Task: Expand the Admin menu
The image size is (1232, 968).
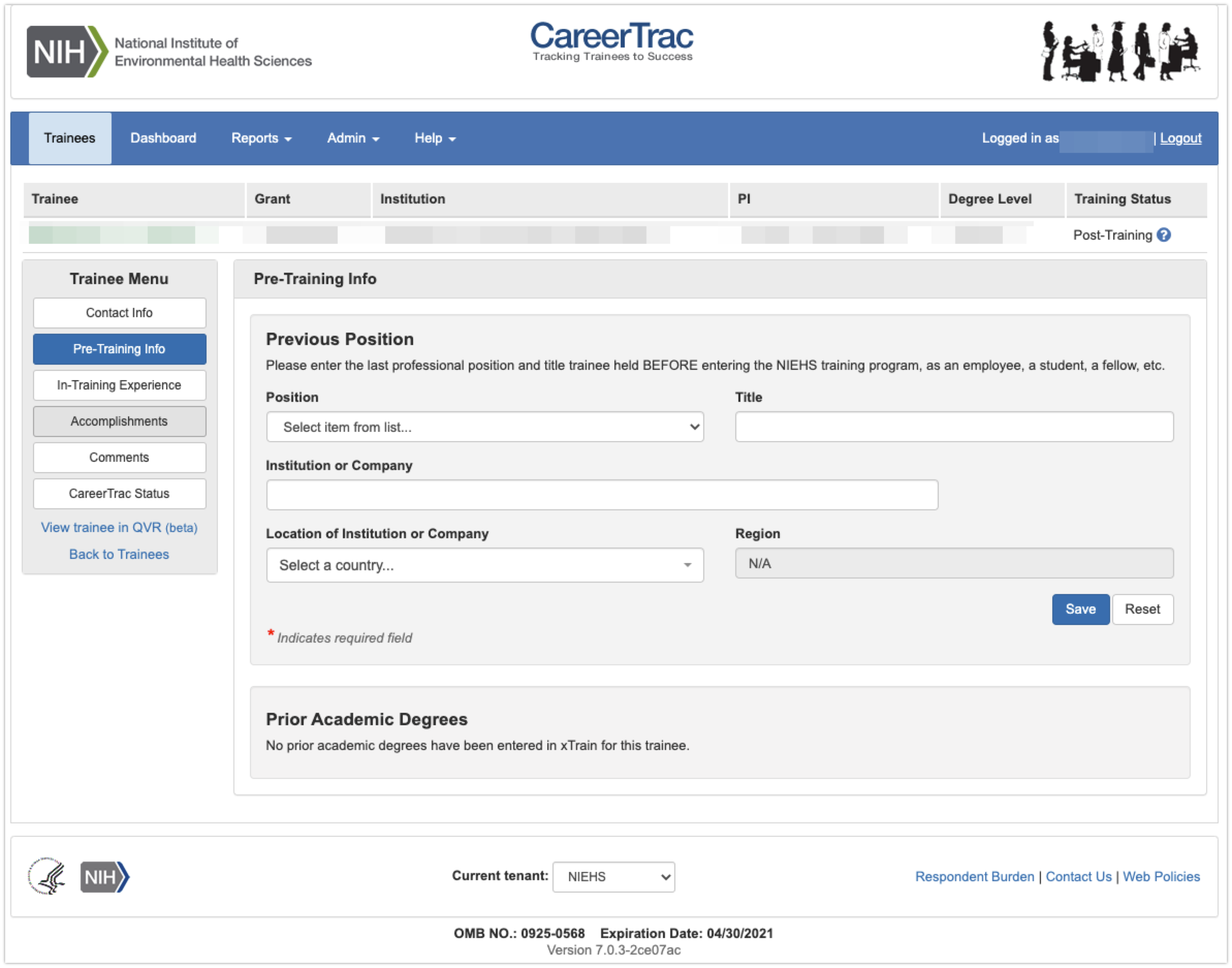Action: pos(353,138)
